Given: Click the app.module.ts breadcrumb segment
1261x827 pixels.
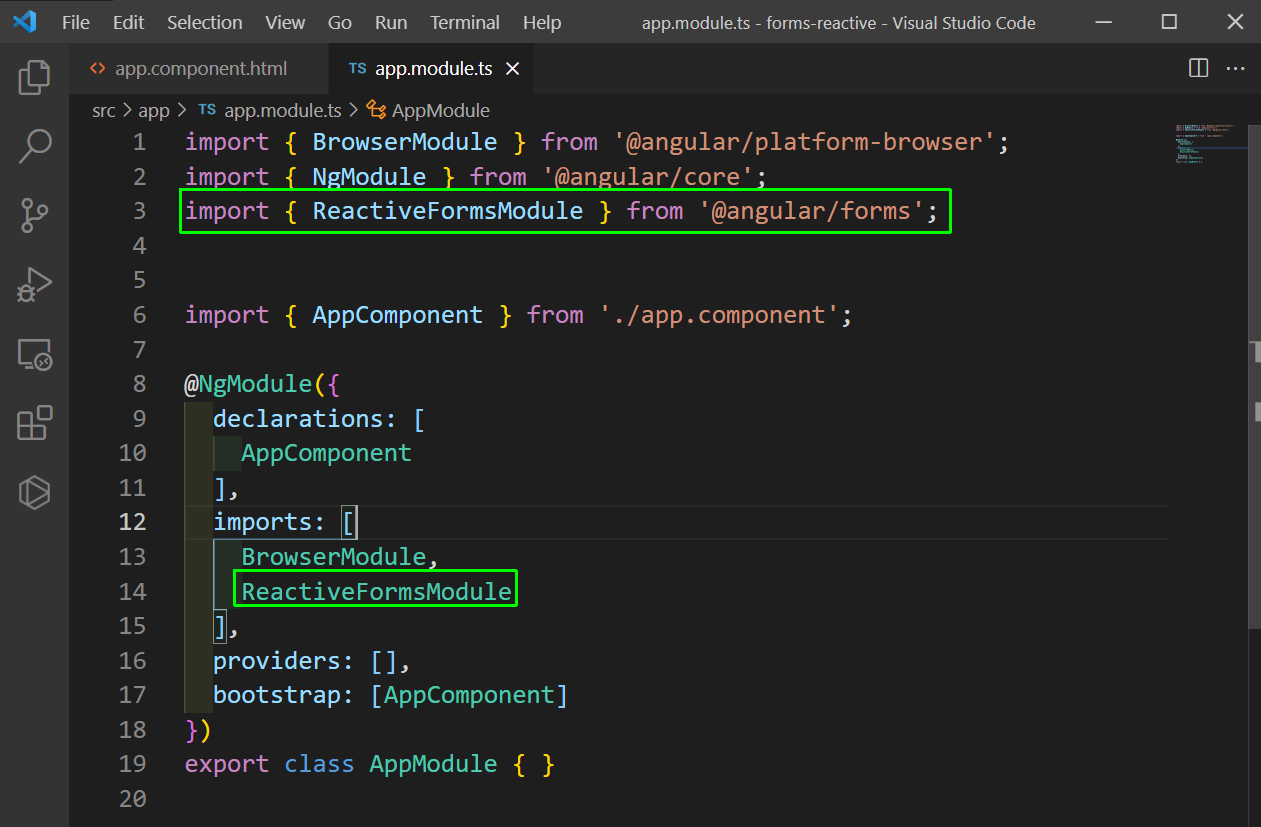Looking at the screenshot, I should [270, 110].
